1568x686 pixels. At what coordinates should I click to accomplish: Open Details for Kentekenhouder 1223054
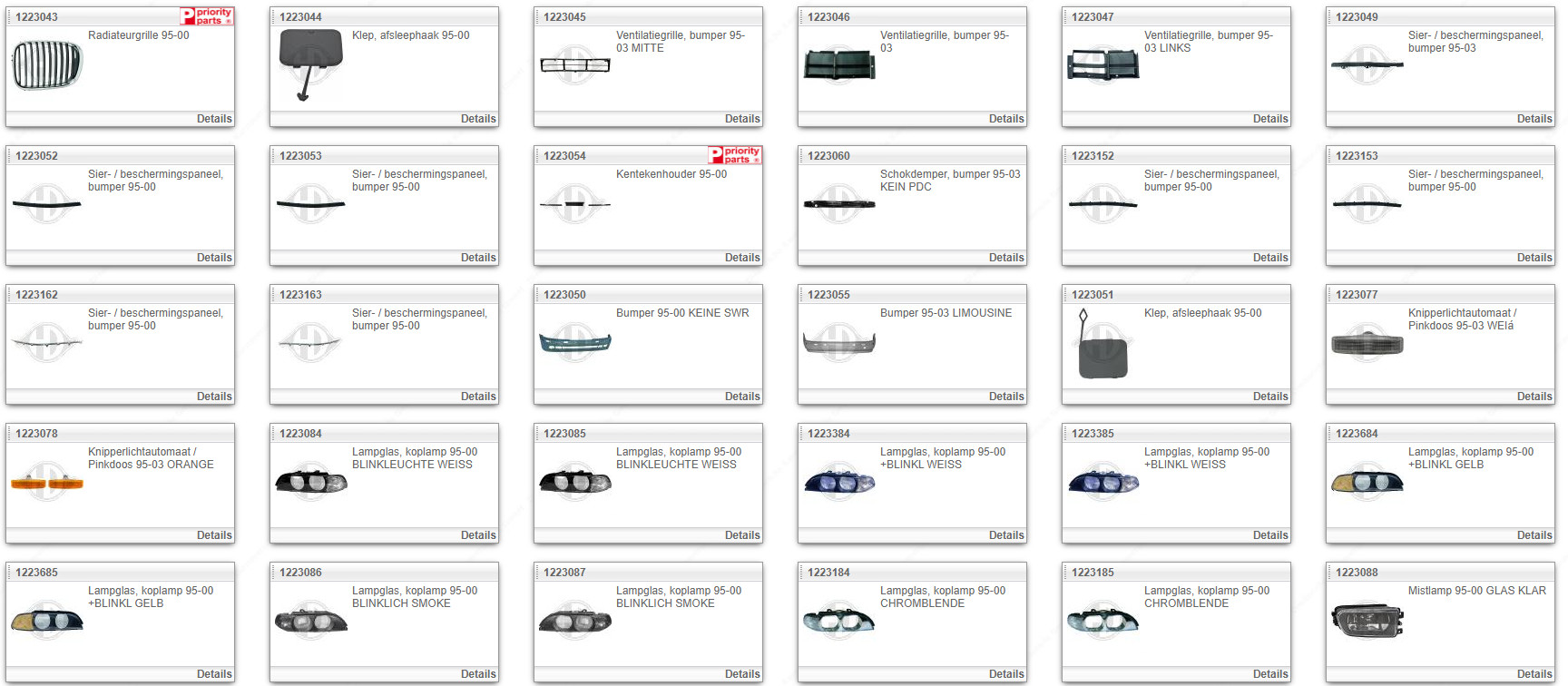pyautogui.click(x=742, y=258)
